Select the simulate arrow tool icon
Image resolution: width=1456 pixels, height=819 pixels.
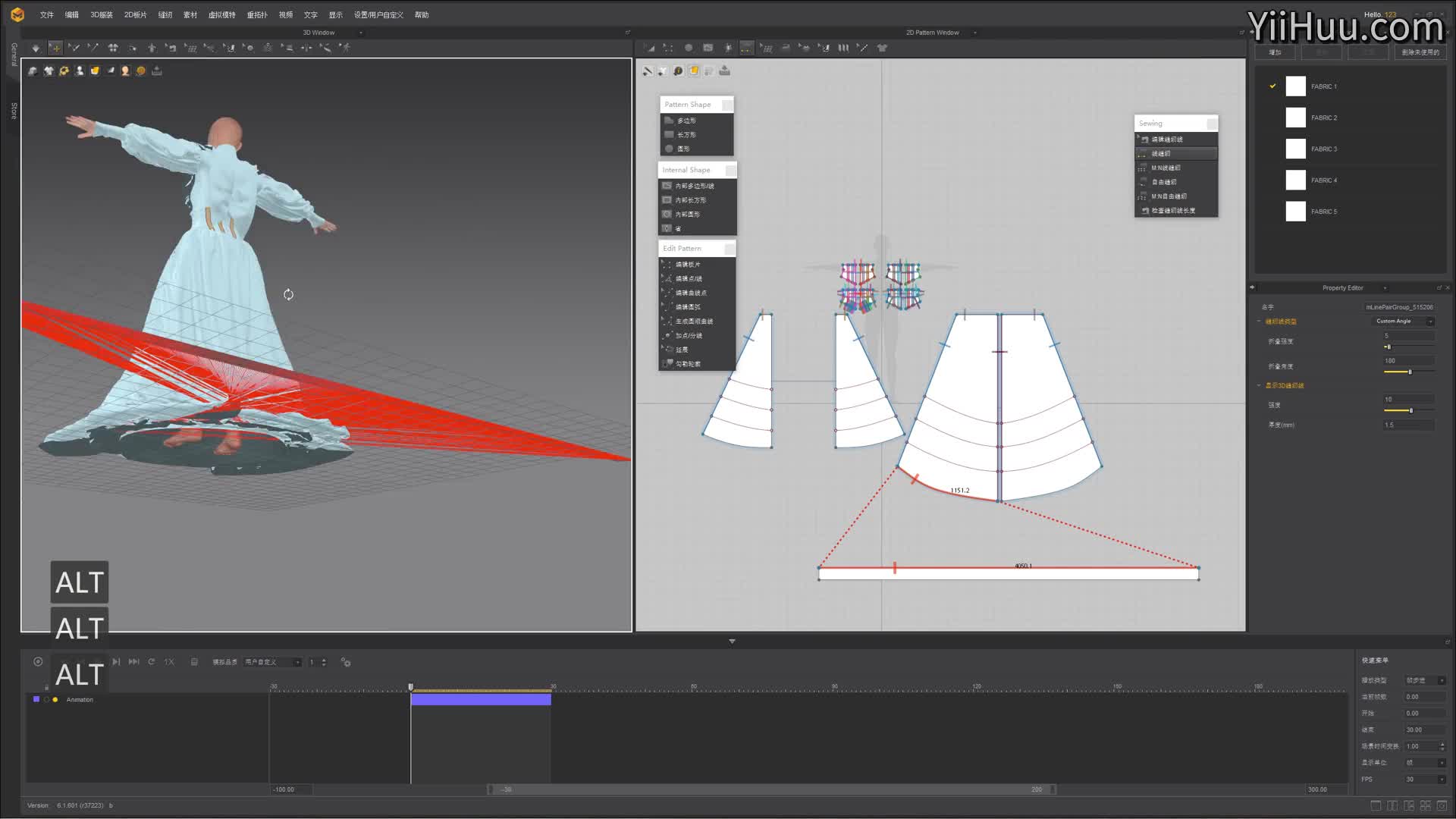point(36,48)
